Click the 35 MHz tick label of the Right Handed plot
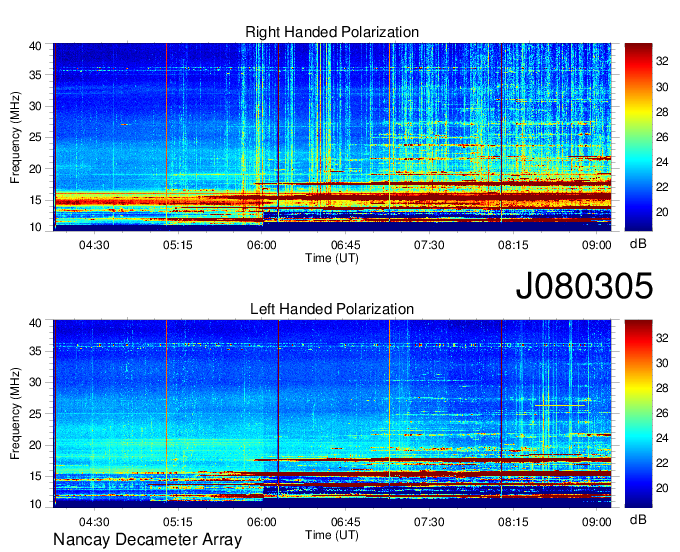 (x=35, y=75)
